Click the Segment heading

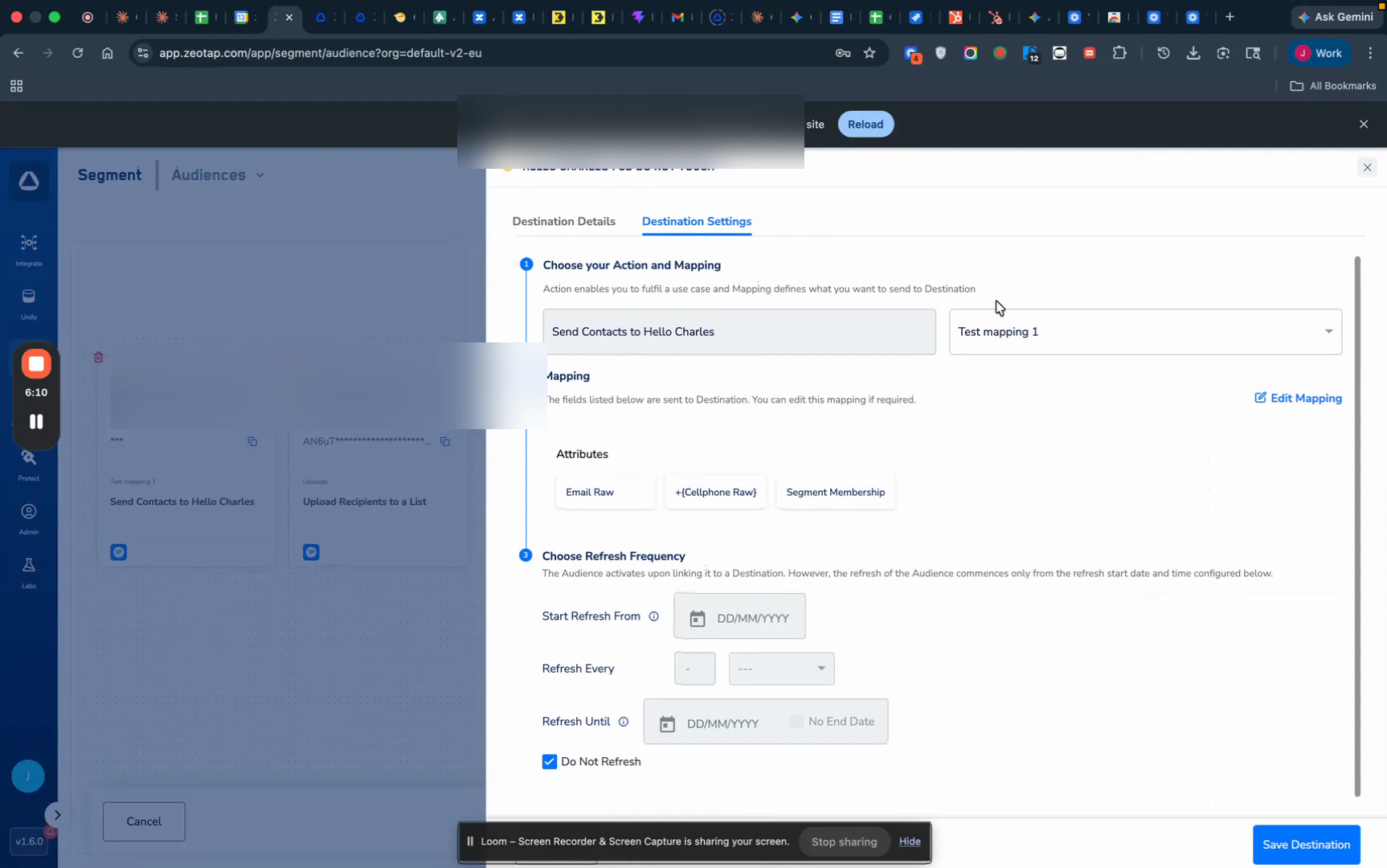coord(109,174)
